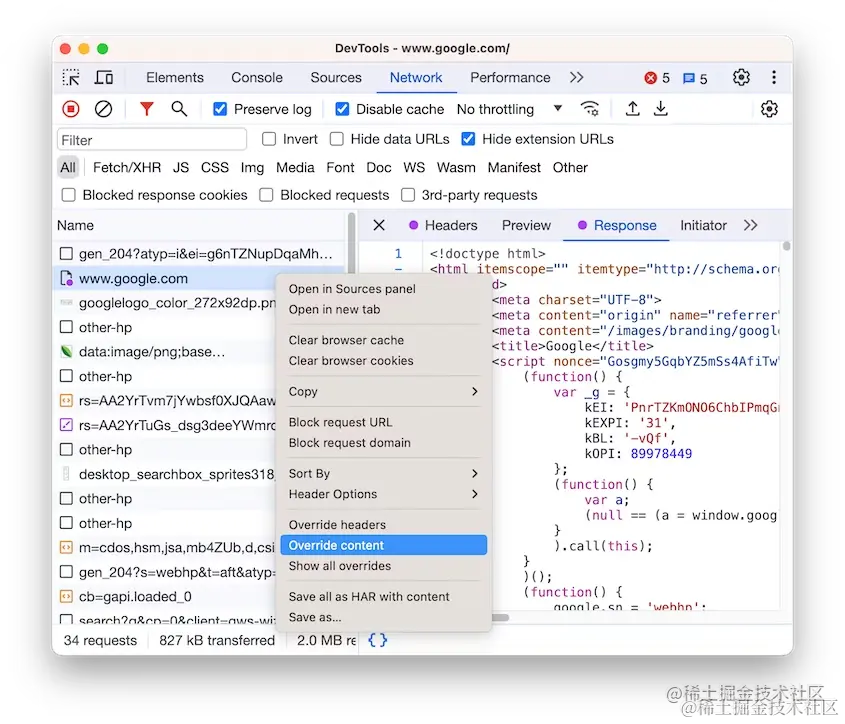Viewport: 845px width, 724px height.
Task: Click the request list vertical scrollbar
Action: point(352,243)
